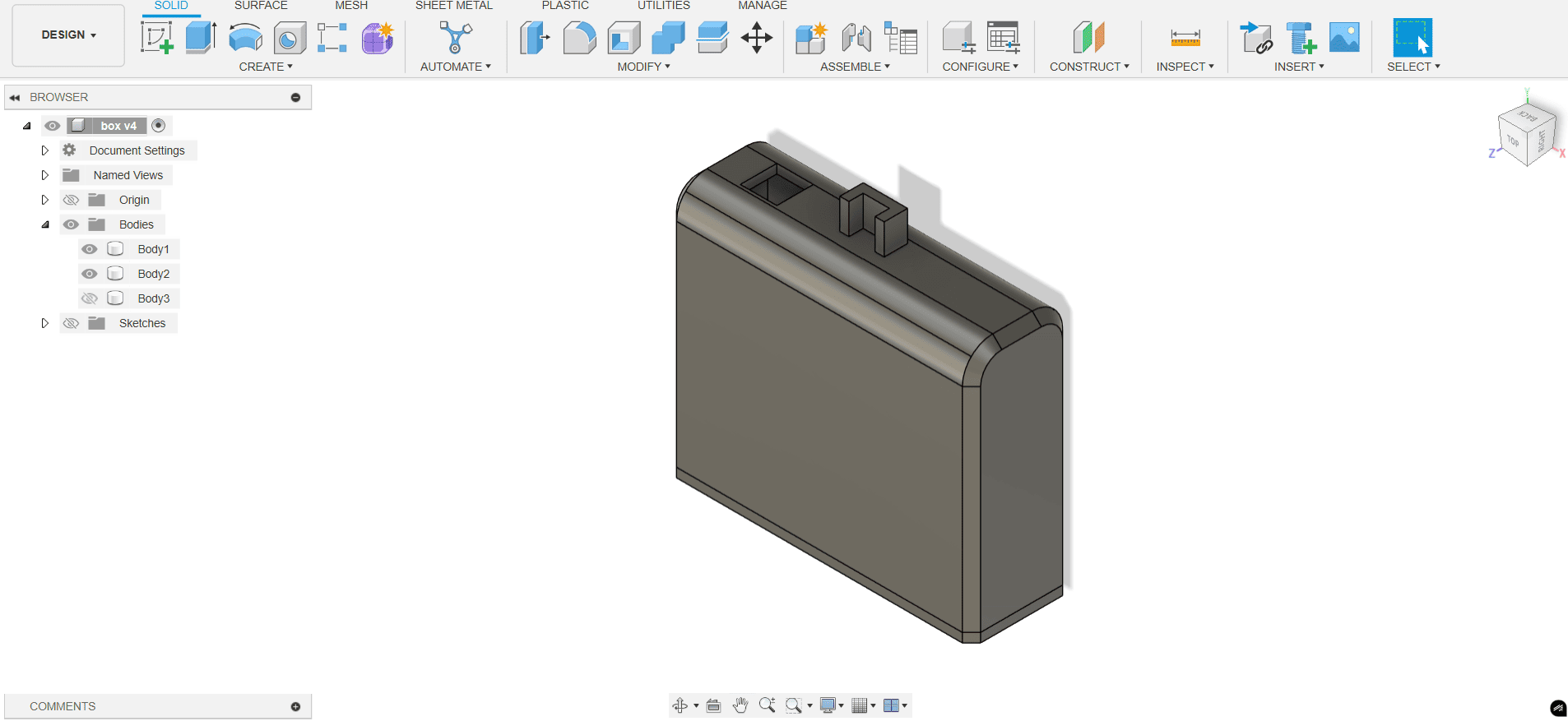Select the Measure tool
The image size is (1568, 721).
point(1185,38)
